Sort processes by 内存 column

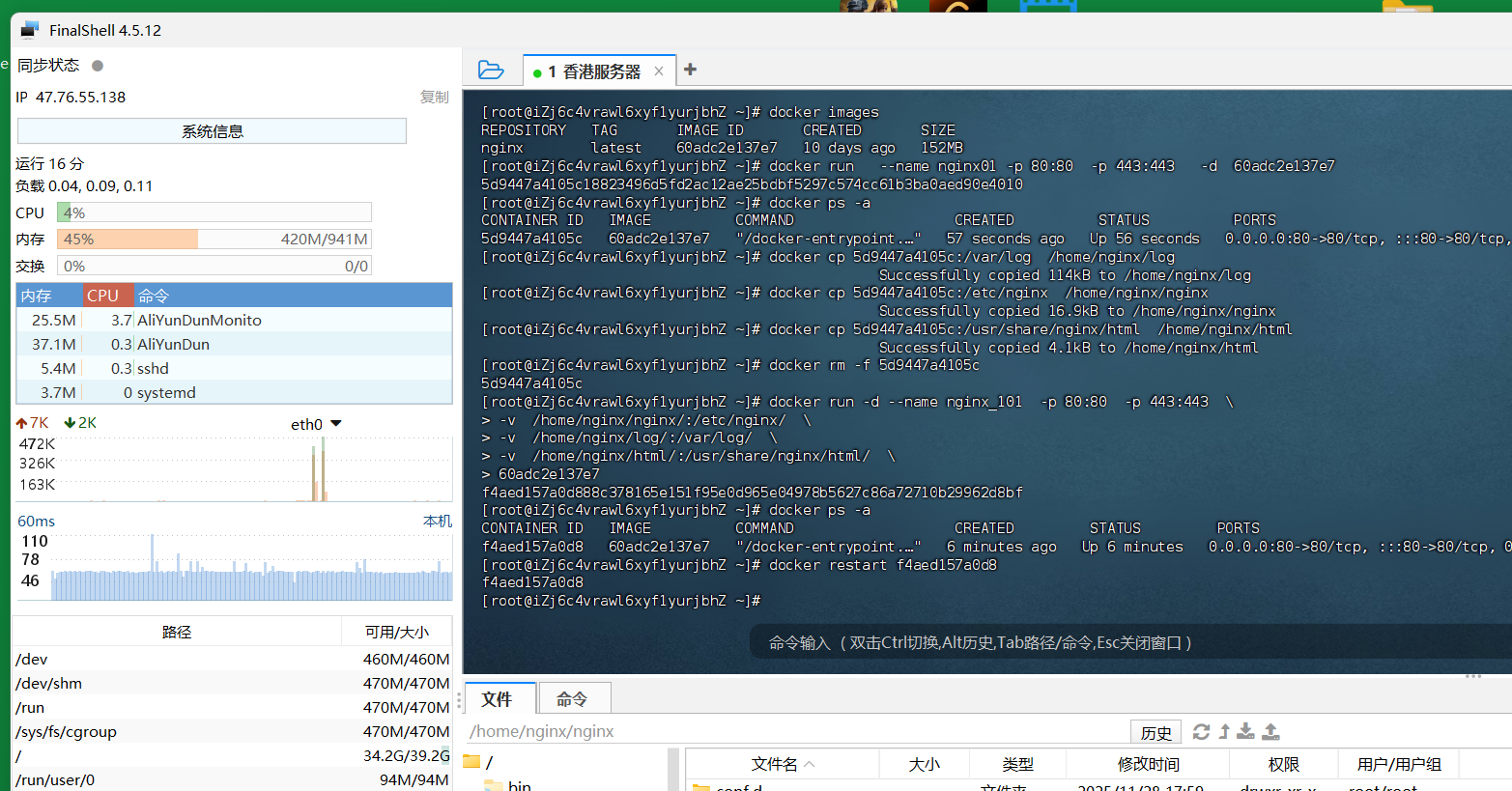point(37,296)
